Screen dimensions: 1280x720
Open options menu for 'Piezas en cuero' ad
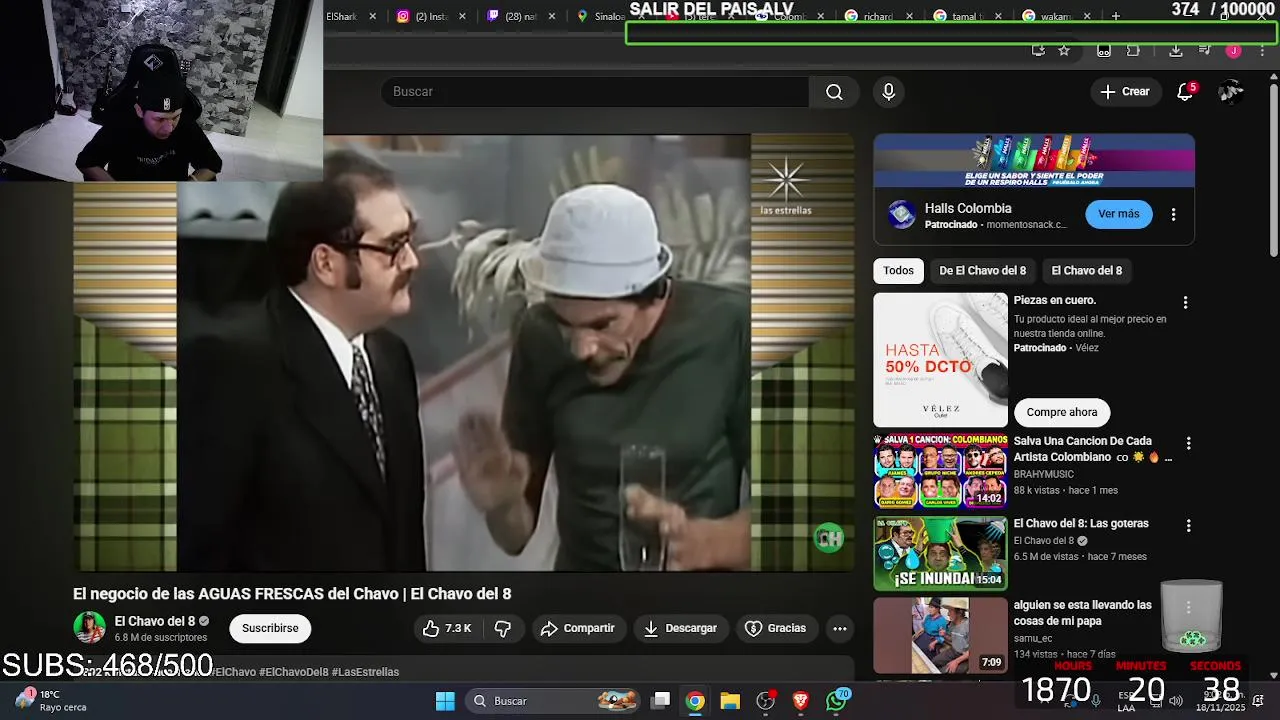coord(1185,302)
